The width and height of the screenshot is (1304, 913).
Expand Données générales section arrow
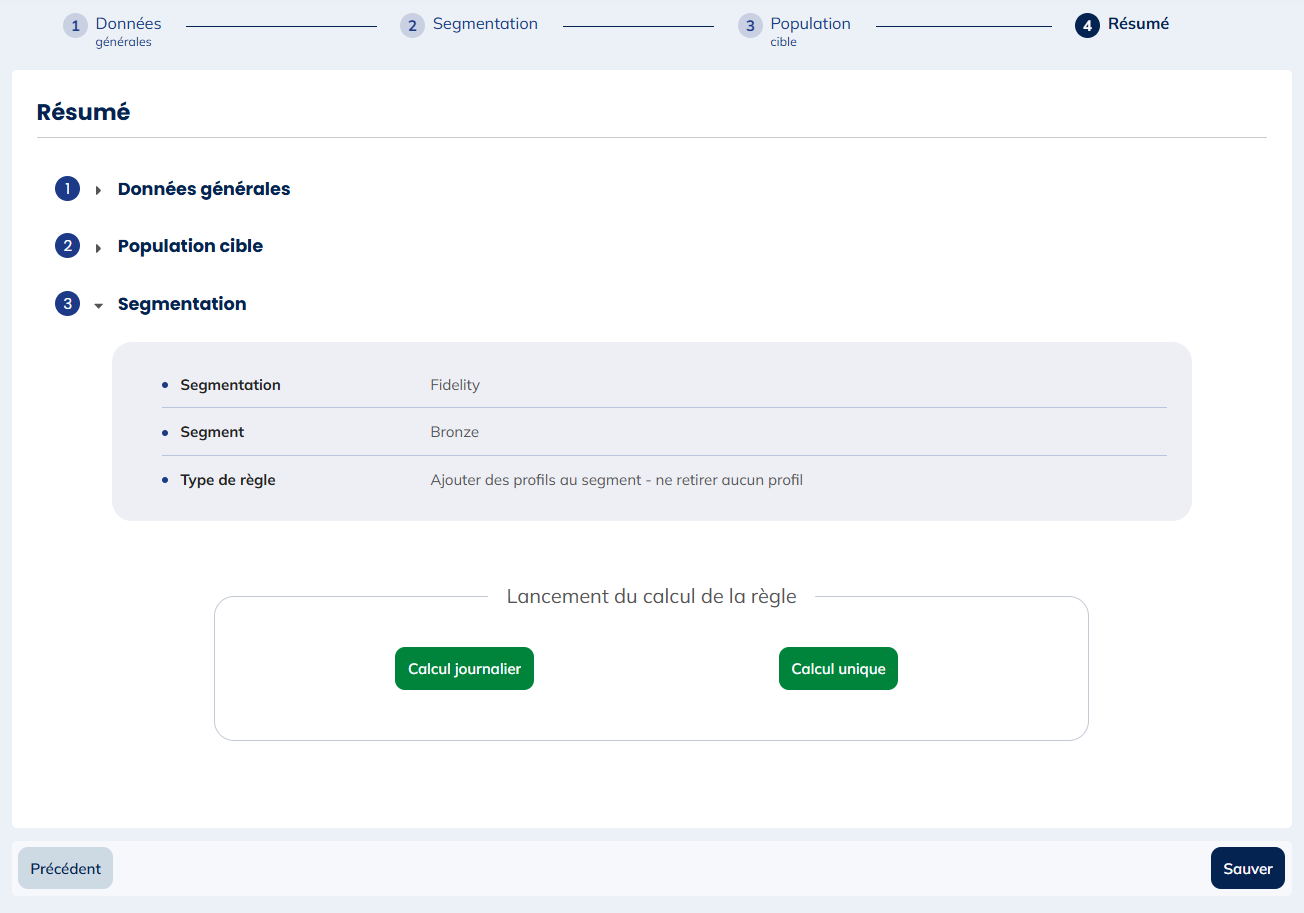click(x=98, y=190)
